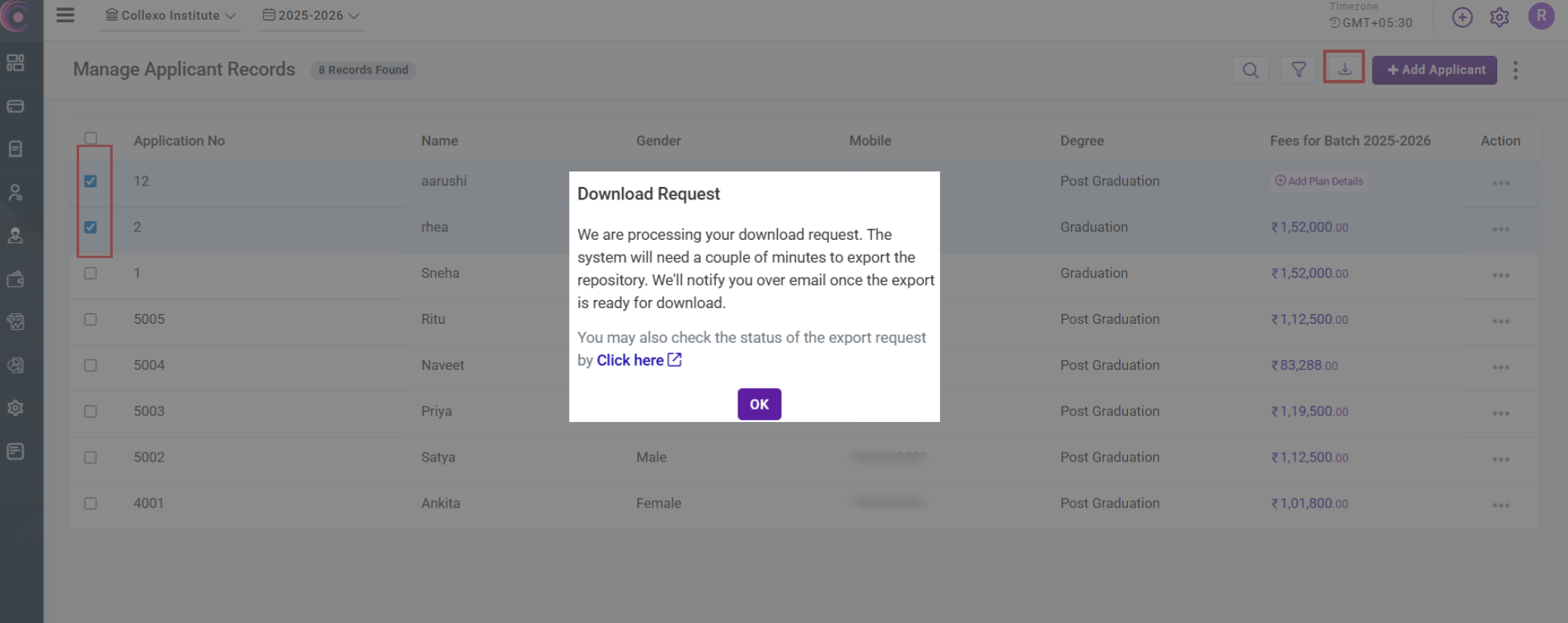Click Add Plan Details for aarushi
1568x623 pixels.
[1318, 181]
